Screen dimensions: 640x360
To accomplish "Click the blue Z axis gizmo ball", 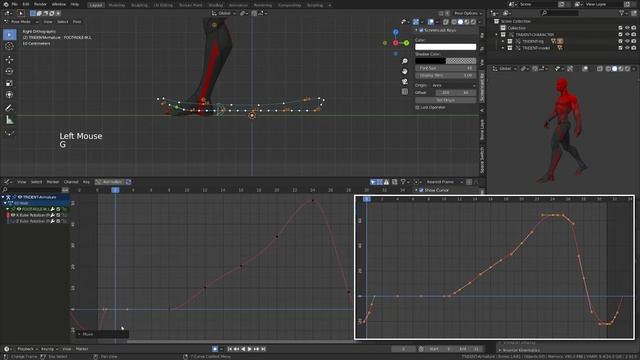I will [x=396, y=32].
